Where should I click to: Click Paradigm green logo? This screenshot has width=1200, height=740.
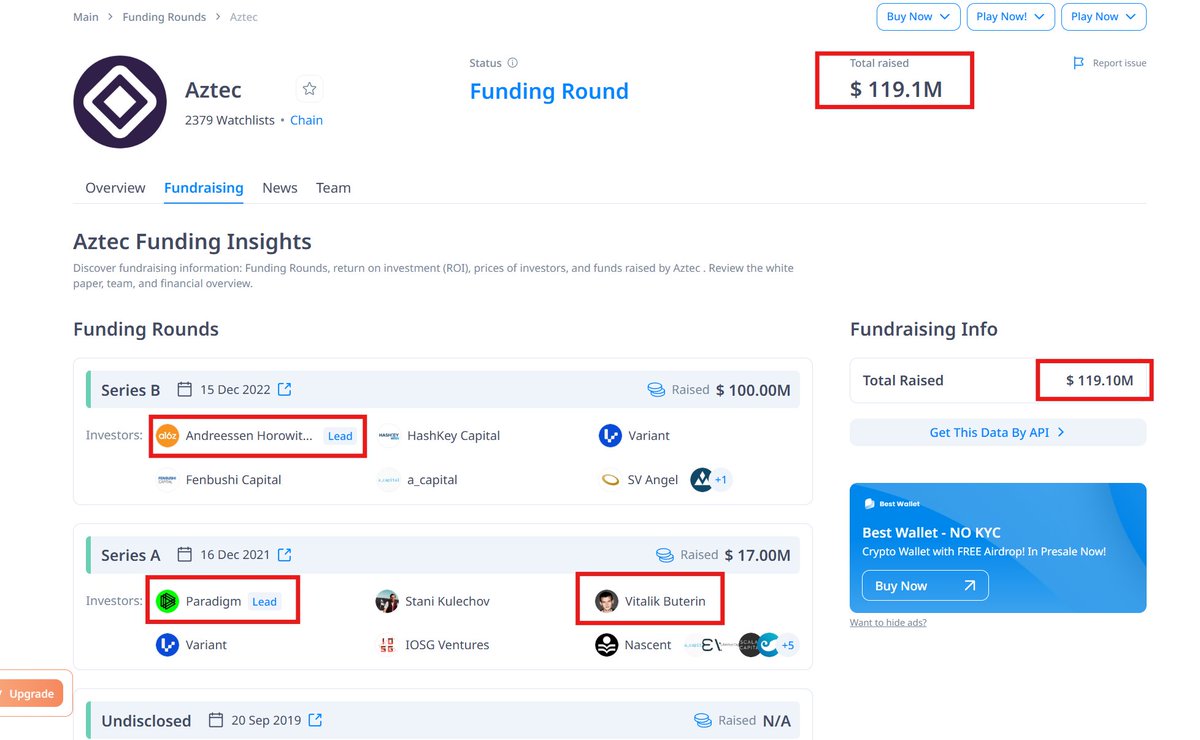click(x=167, y=602)
